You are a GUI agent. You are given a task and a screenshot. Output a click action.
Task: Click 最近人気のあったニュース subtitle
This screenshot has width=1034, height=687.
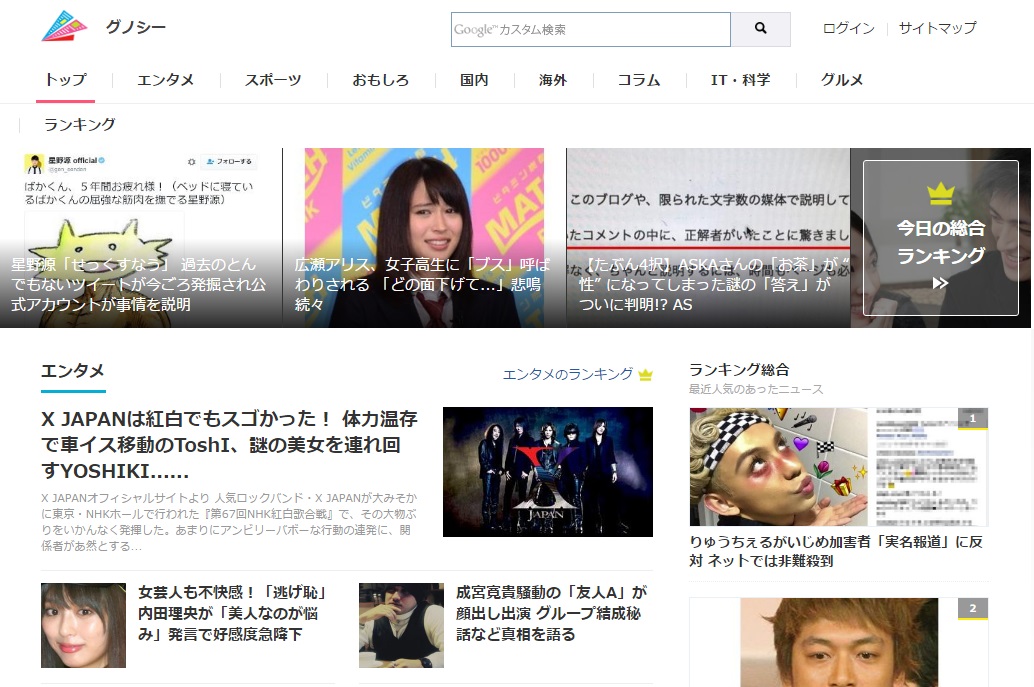(756, 389)
